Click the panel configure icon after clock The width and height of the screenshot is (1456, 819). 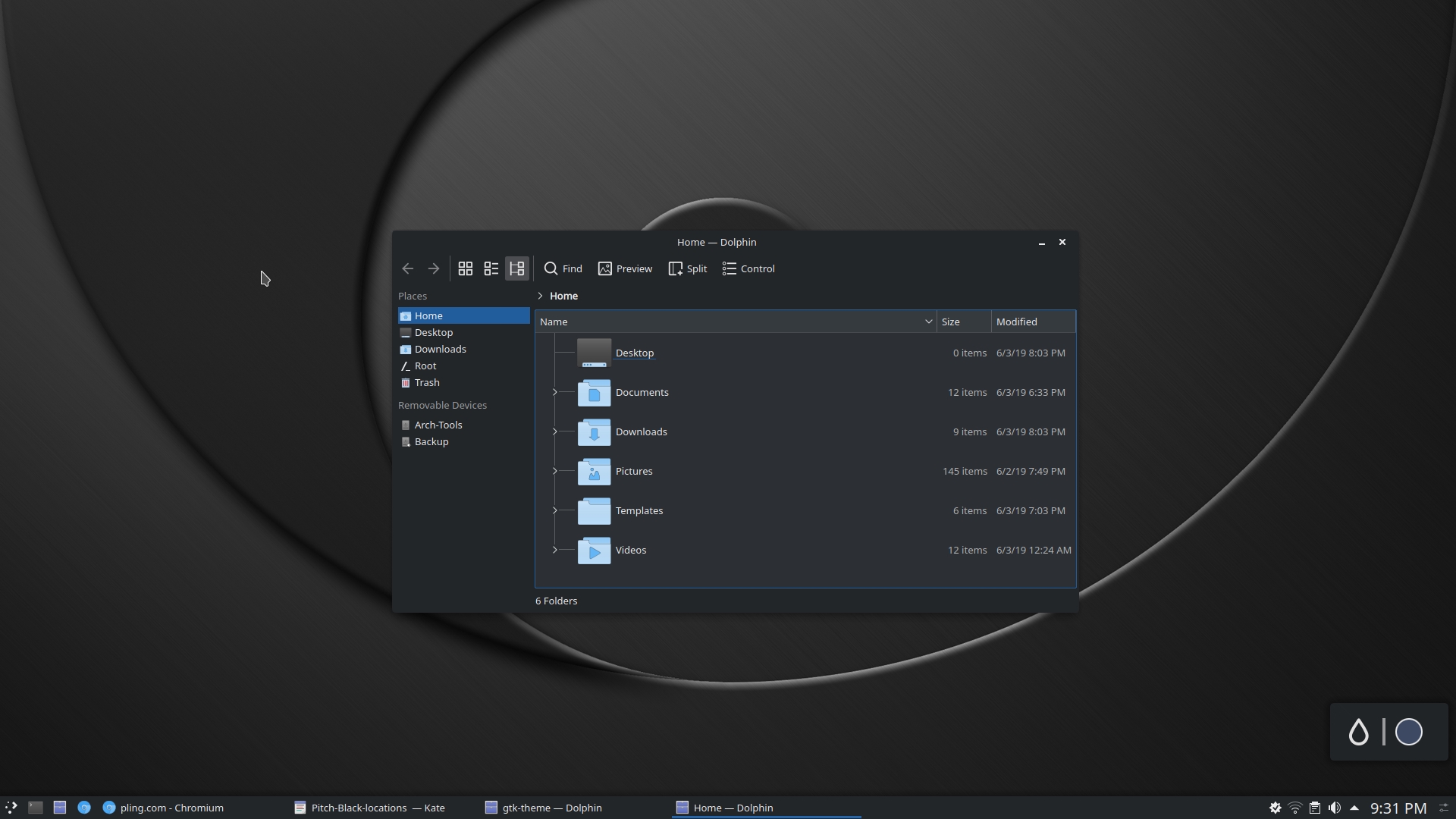(1444, 808)
